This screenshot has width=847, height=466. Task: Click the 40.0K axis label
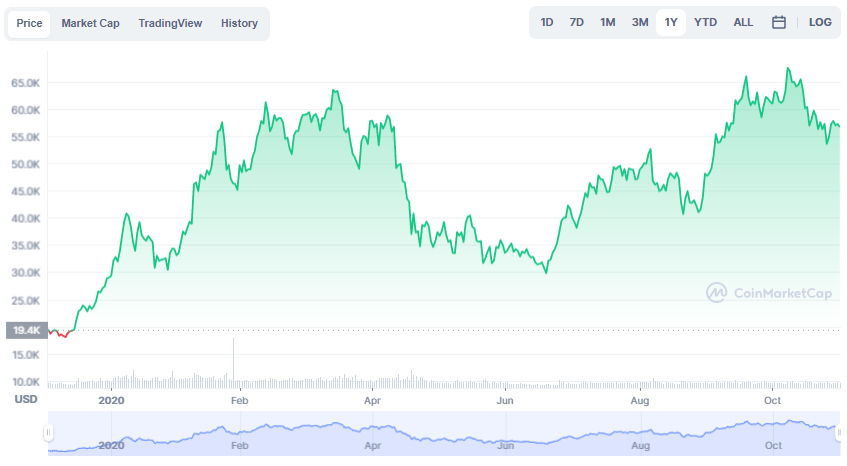click(x=25, y=219)
